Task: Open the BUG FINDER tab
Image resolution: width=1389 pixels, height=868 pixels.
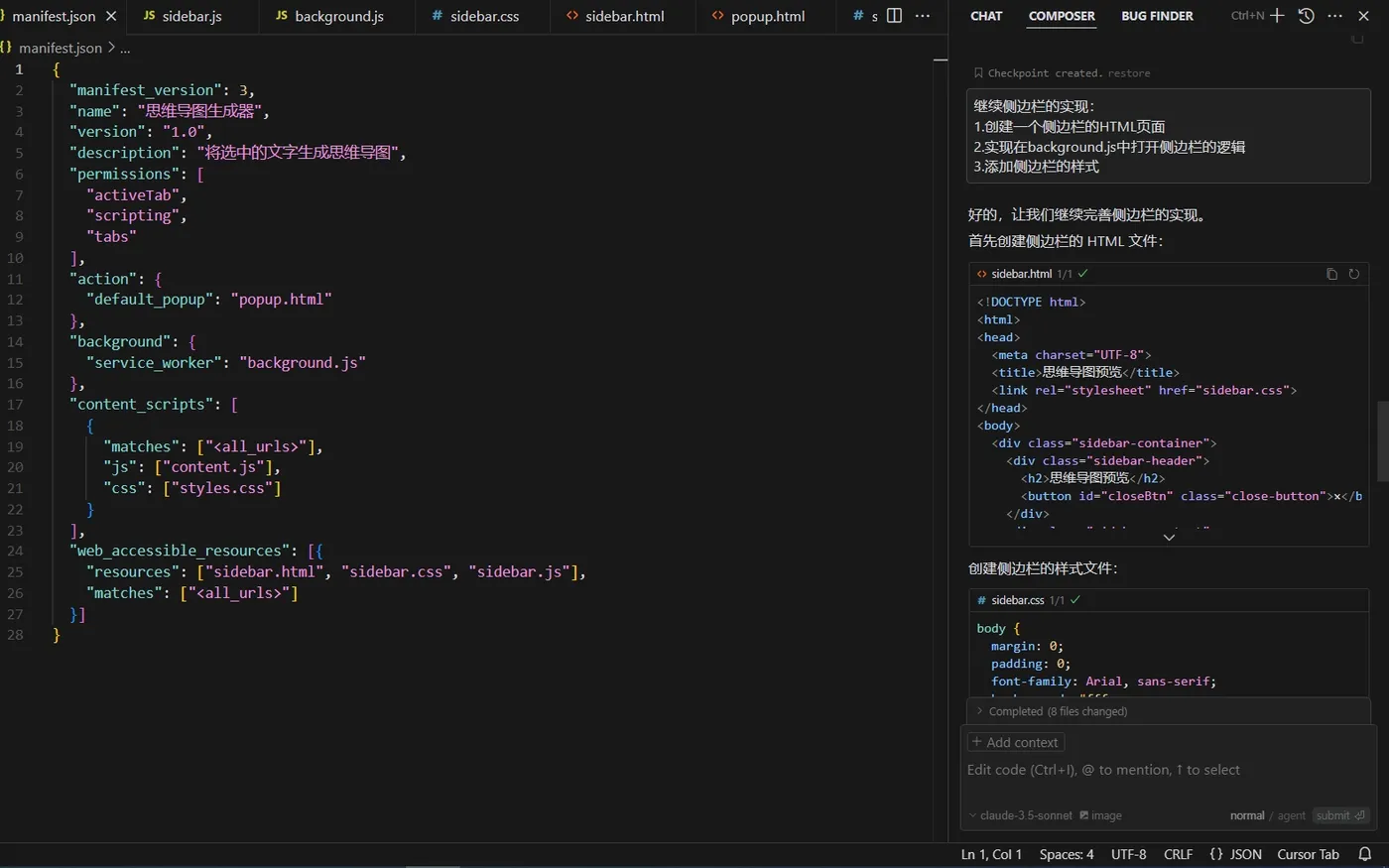Action: [1157, 16]
